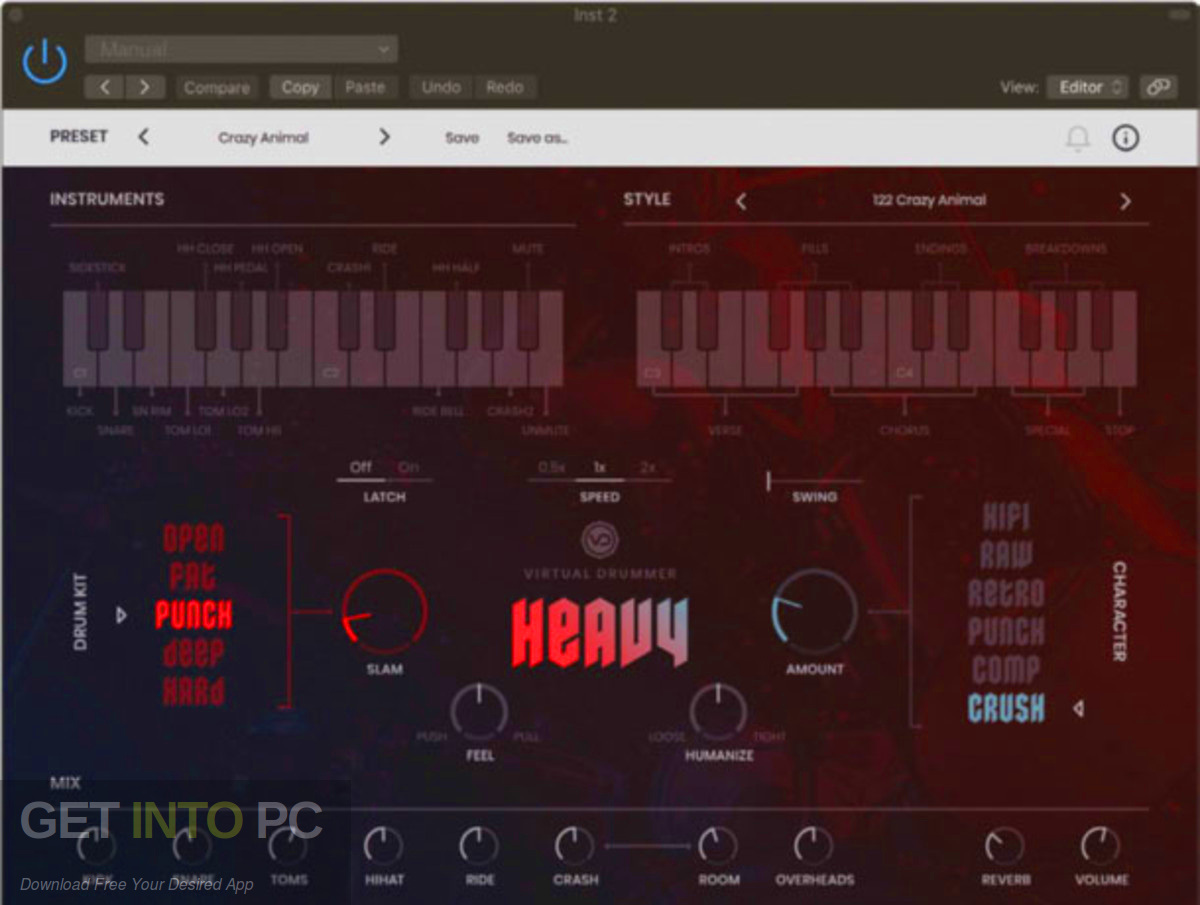Click the Undo button
The height and width of the screenshot is (905, 1200).
click(x=440, y=87)
